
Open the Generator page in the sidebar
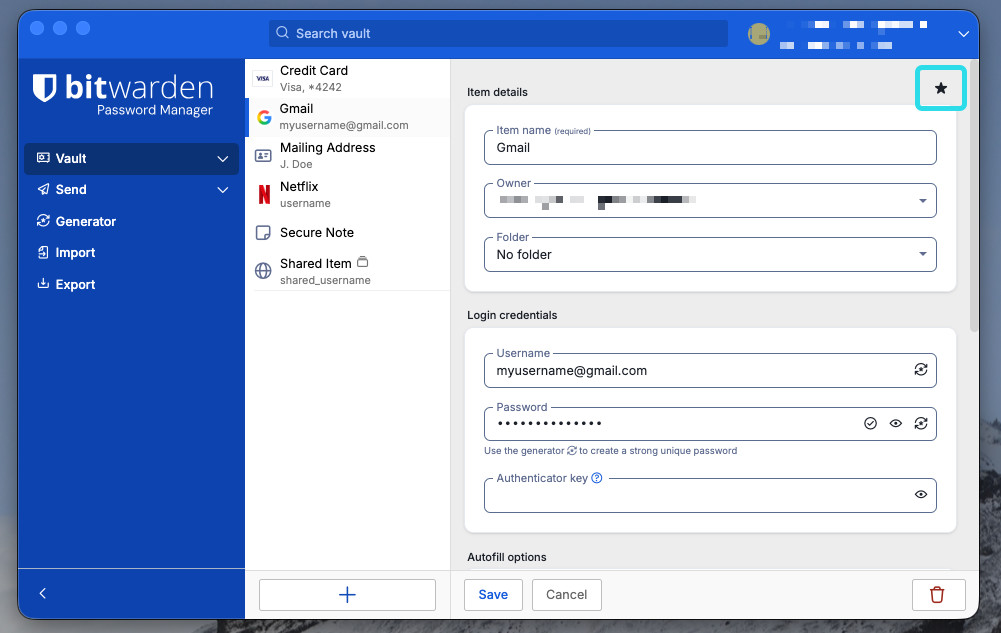(x=86, y=221)
